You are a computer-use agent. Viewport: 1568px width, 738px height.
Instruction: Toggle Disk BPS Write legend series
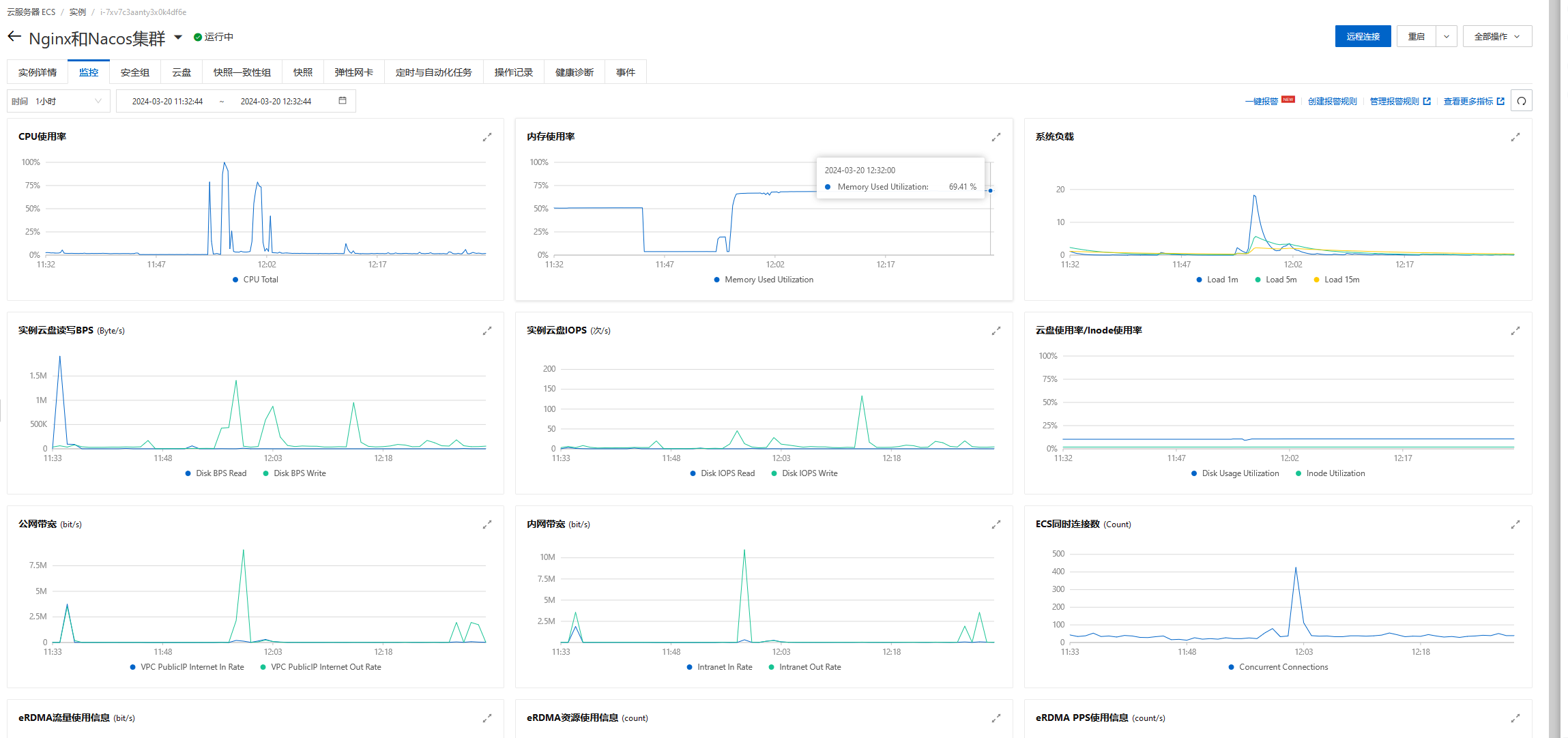pyautogui.click(x=294, y=473)
